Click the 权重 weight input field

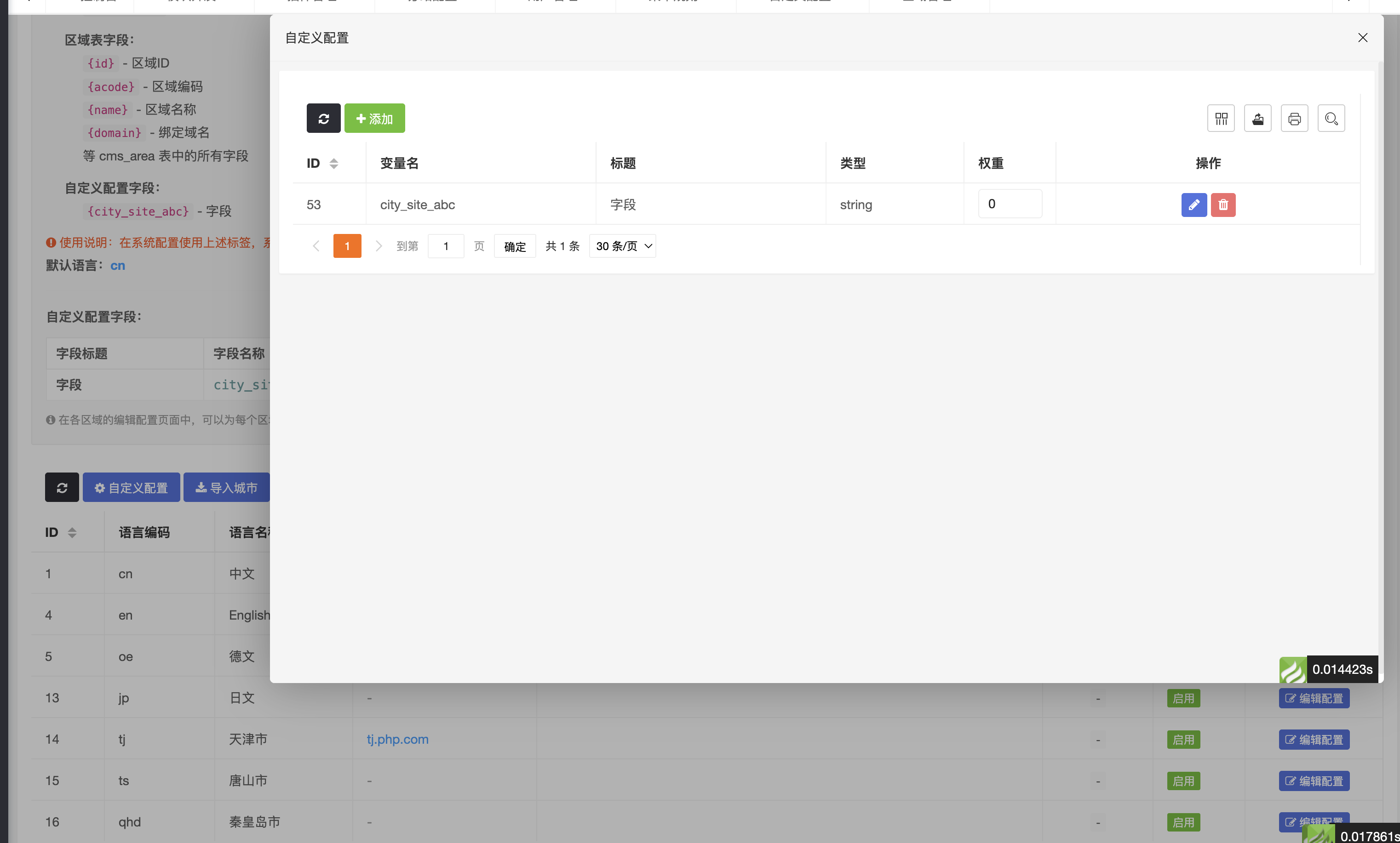[1010, 204]
